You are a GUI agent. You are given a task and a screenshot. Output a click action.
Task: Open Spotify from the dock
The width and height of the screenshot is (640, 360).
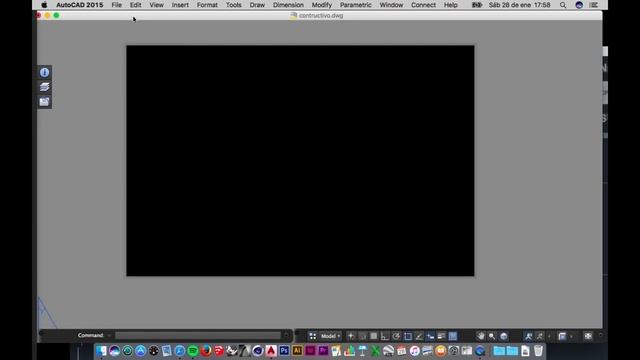click(x=193, y=351)
